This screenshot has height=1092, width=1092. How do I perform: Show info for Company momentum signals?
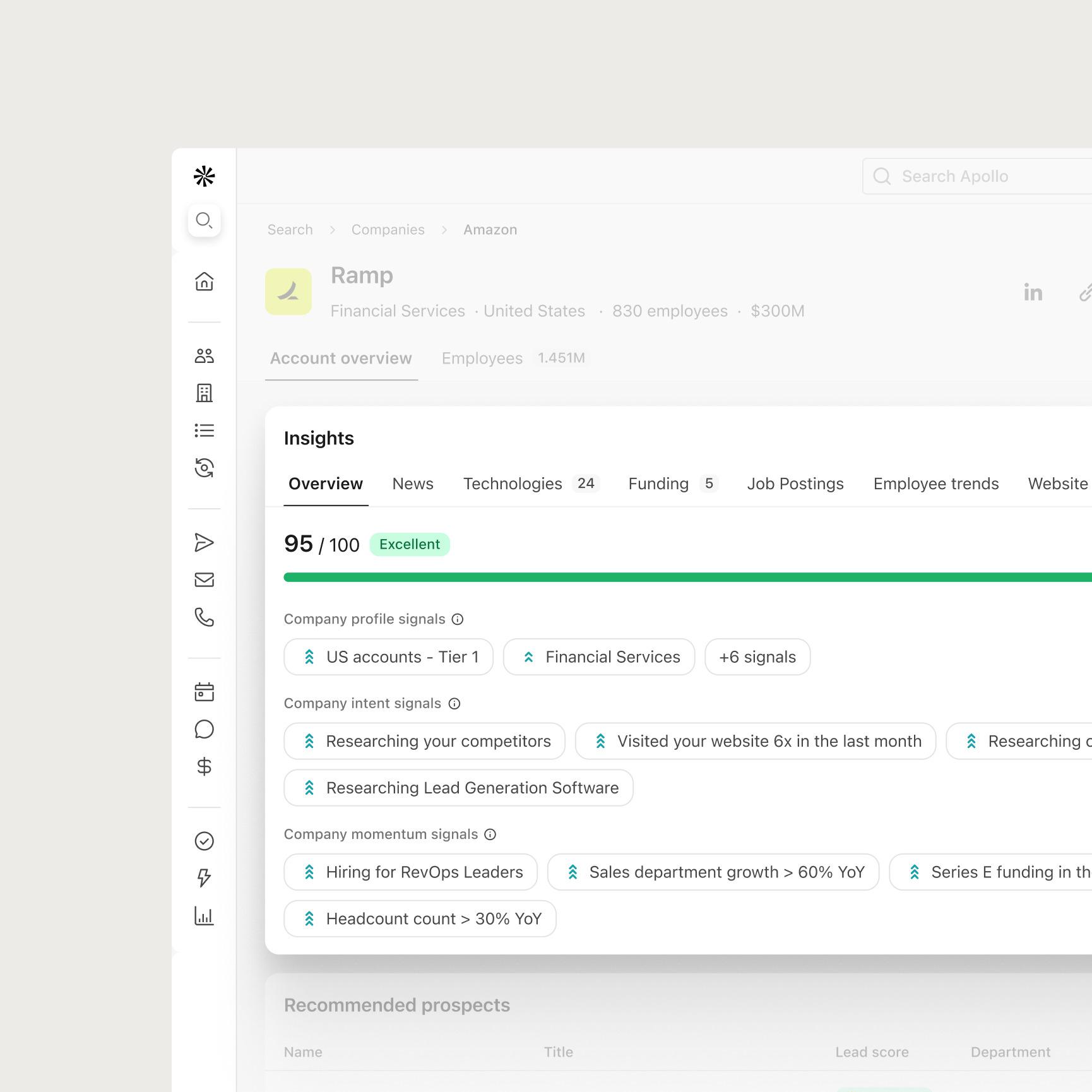click(x=490, y=834)
